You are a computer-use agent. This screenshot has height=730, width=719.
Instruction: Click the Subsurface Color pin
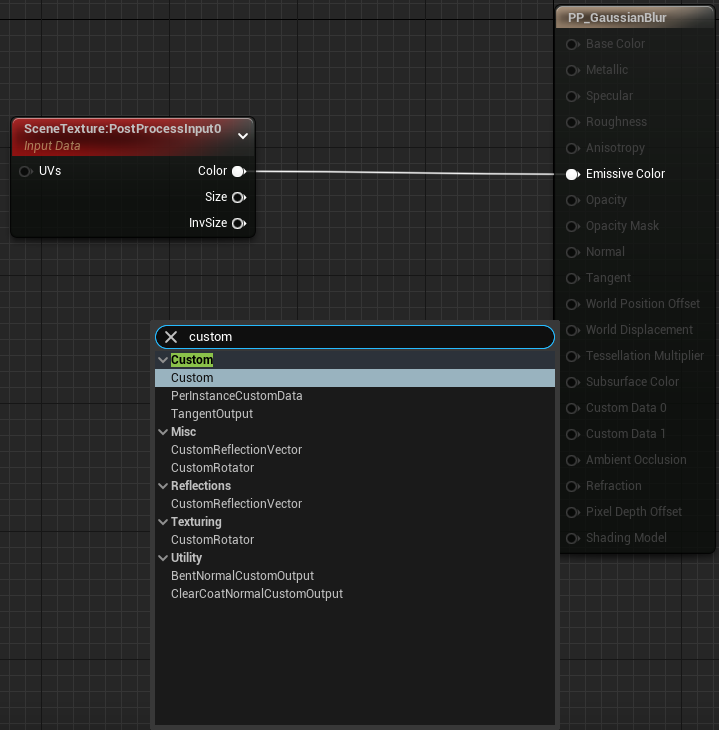[x=572, y=382]
